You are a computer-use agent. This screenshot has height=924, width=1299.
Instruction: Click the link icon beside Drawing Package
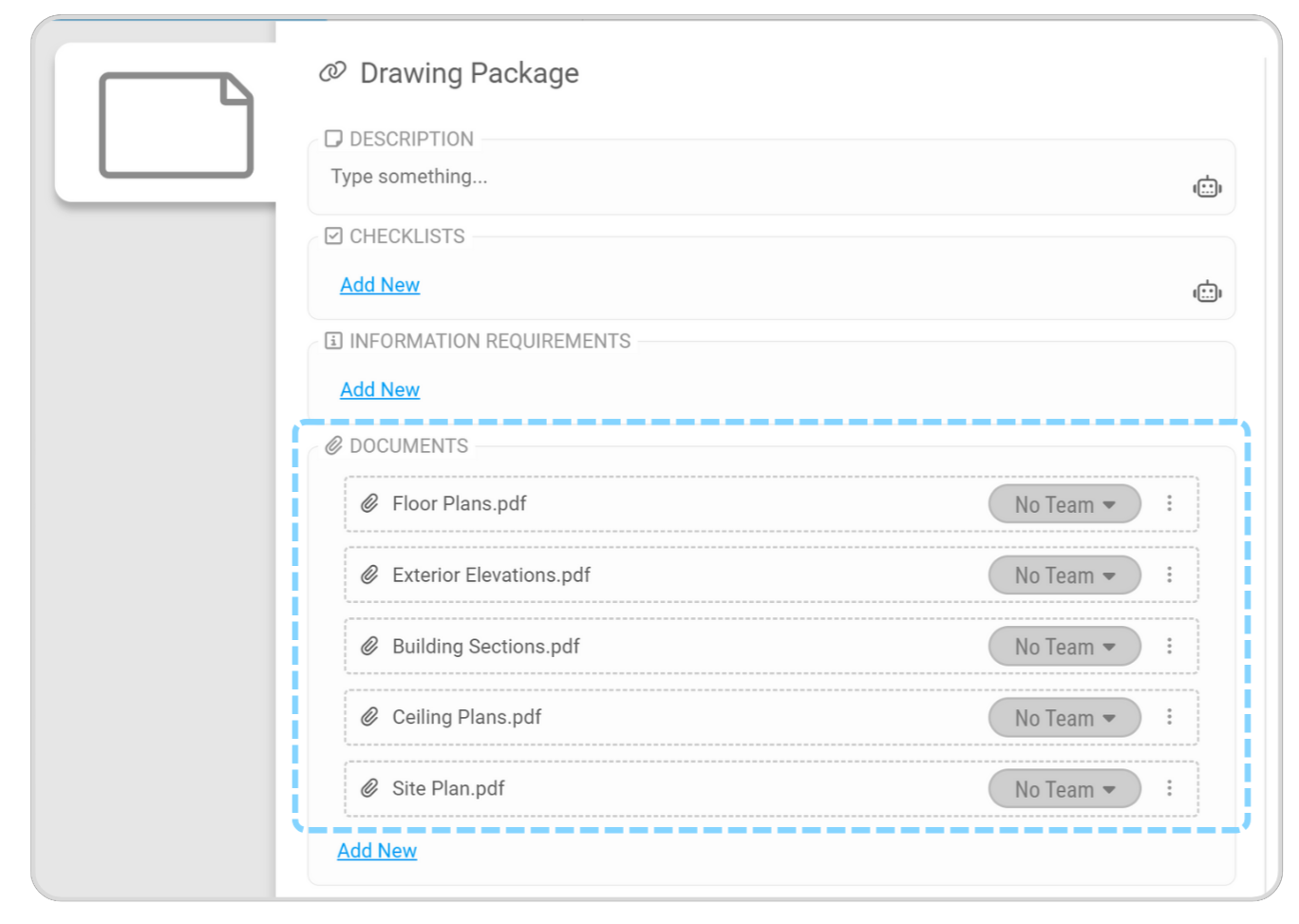click(332, 72)
